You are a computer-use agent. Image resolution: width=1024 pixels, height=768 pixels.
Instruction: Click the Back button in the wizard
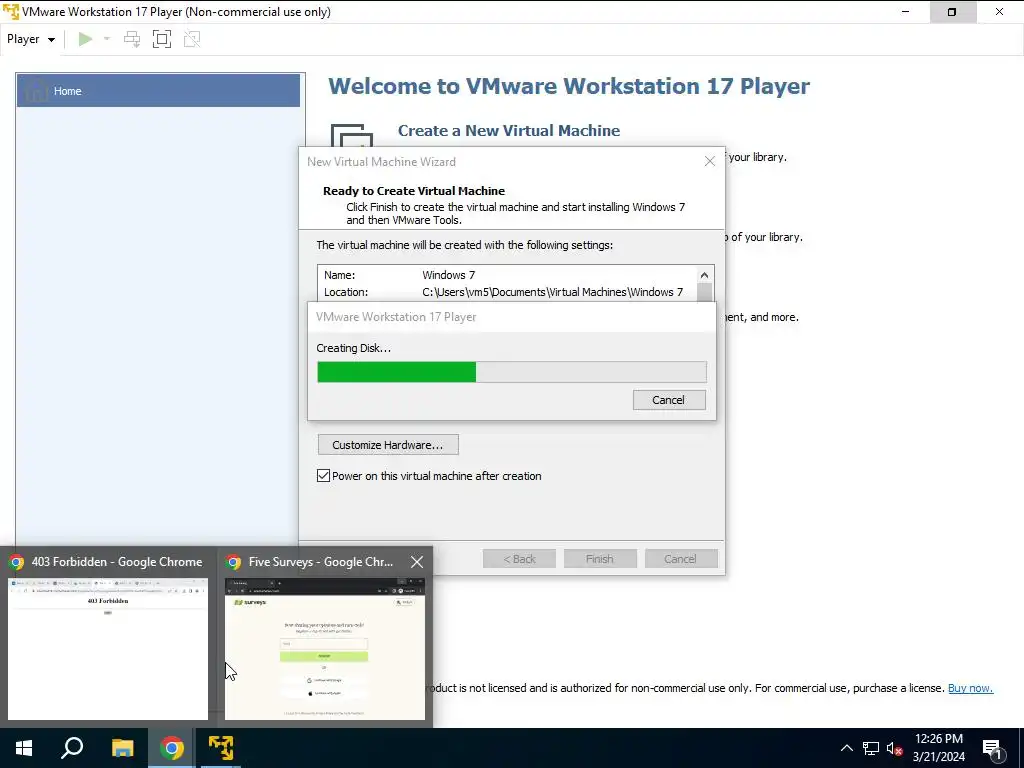coord(519,559)
